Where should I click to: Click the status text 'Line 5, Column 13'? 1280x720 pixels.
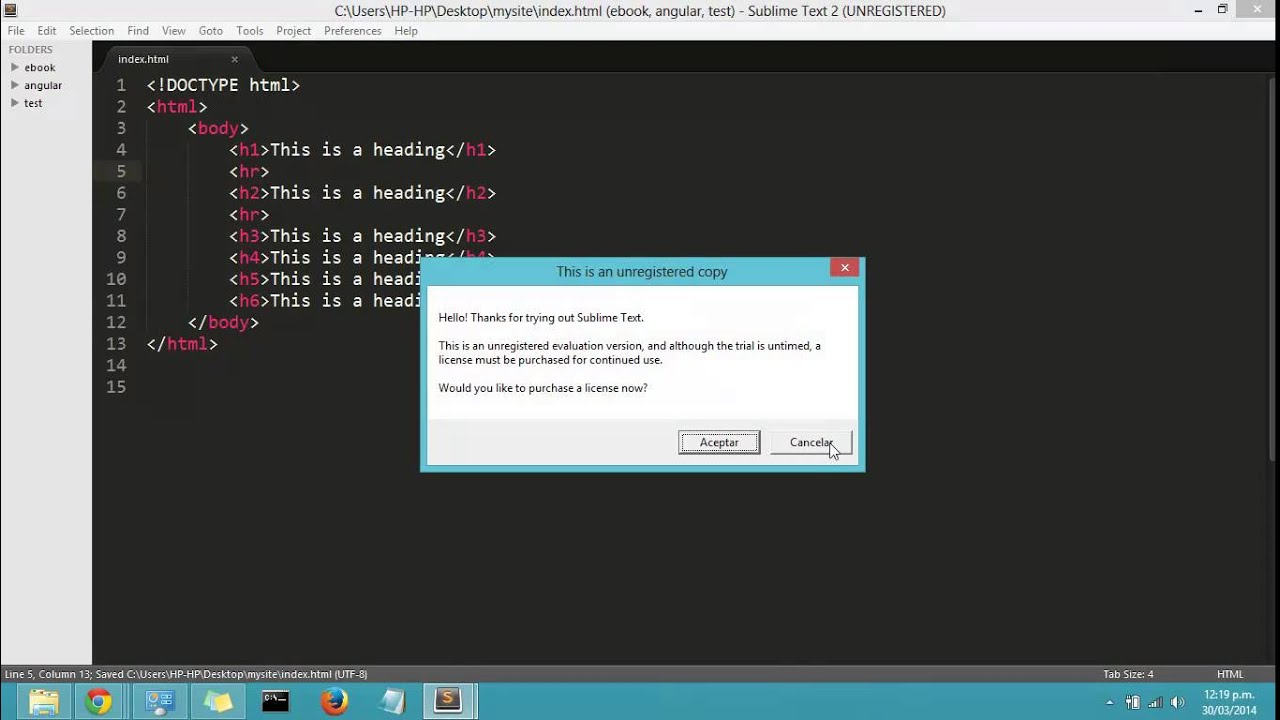click(48, 674)
